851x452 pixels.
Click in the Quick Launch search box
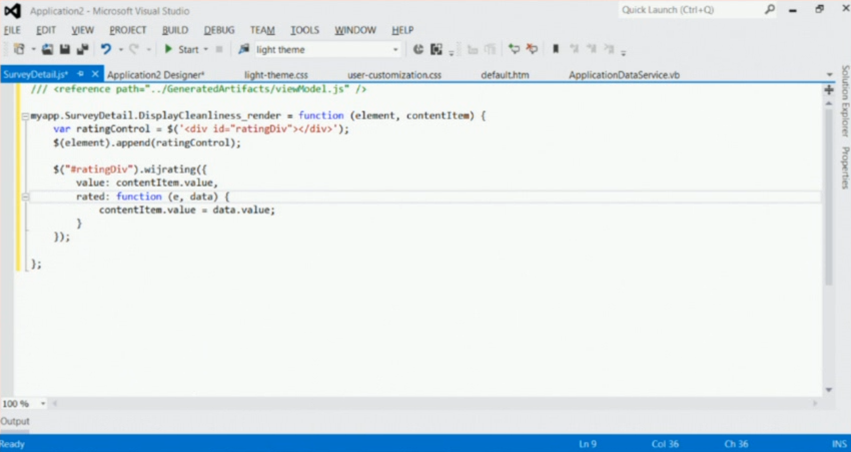690,10
